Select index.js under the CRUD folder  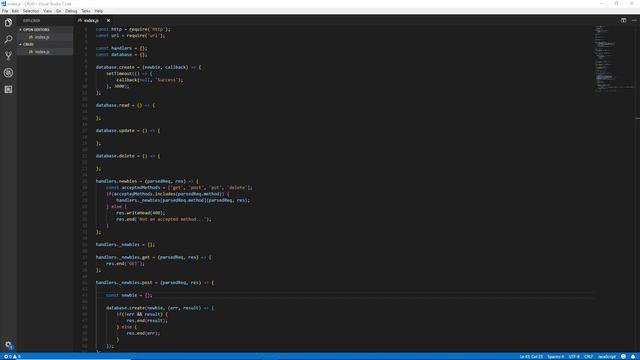(42, 52)
